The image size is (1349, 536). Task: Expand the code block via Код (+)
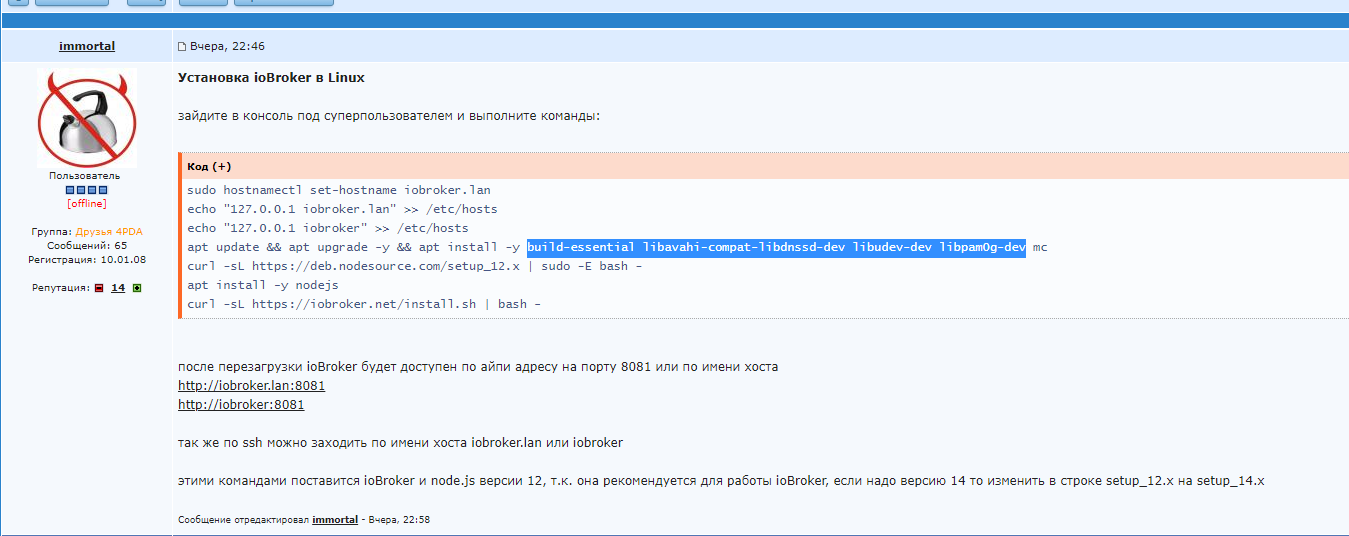(x=209, y=167)
